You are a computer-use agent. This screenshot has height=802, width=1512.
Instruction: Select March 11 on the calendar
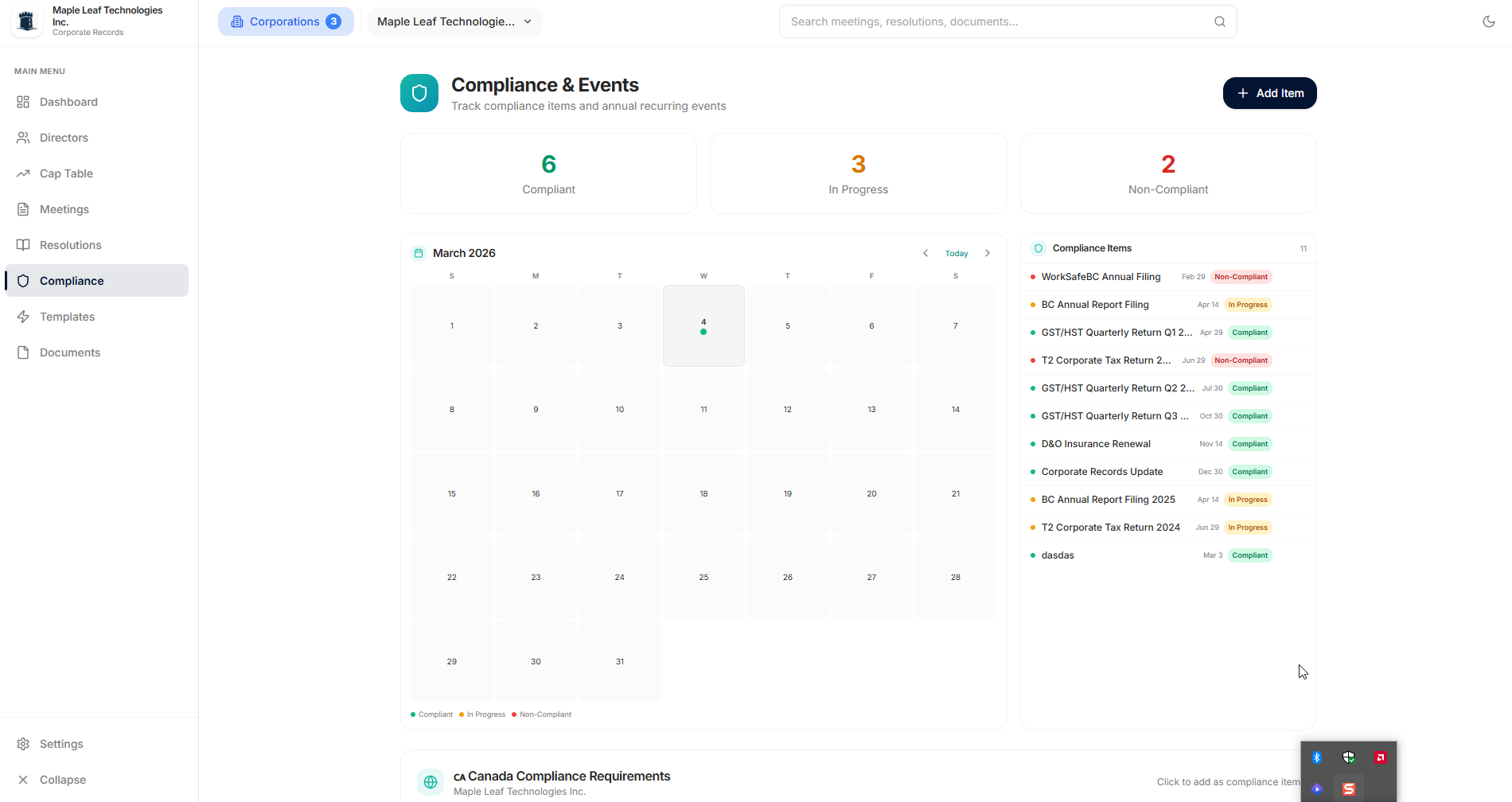point(703,410)
